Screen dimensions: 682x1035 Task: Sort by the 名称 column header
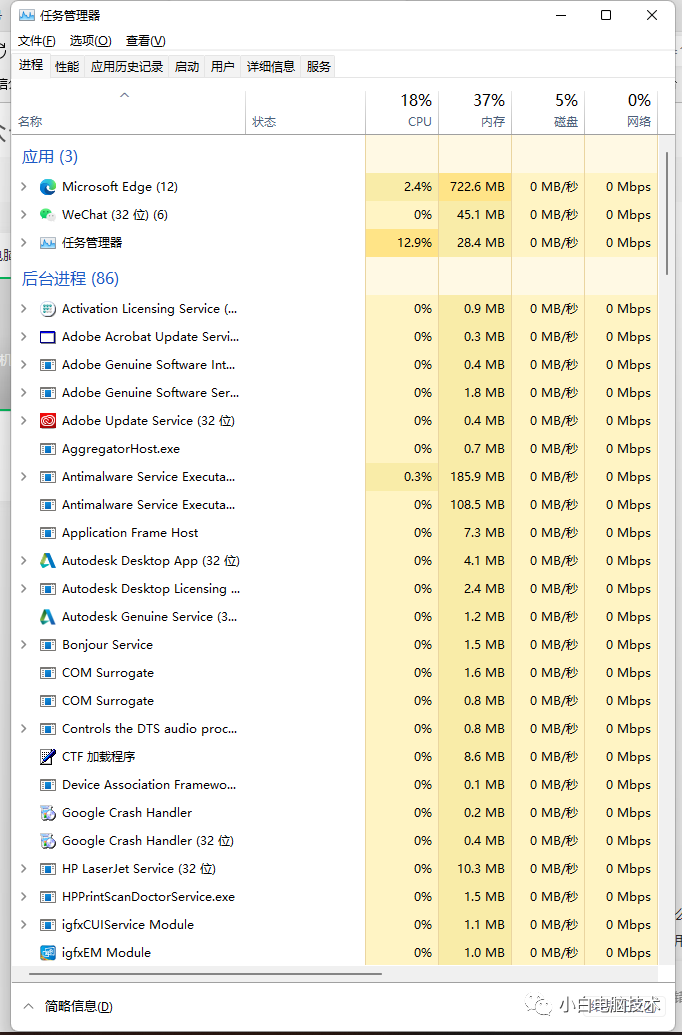point(129,111)
